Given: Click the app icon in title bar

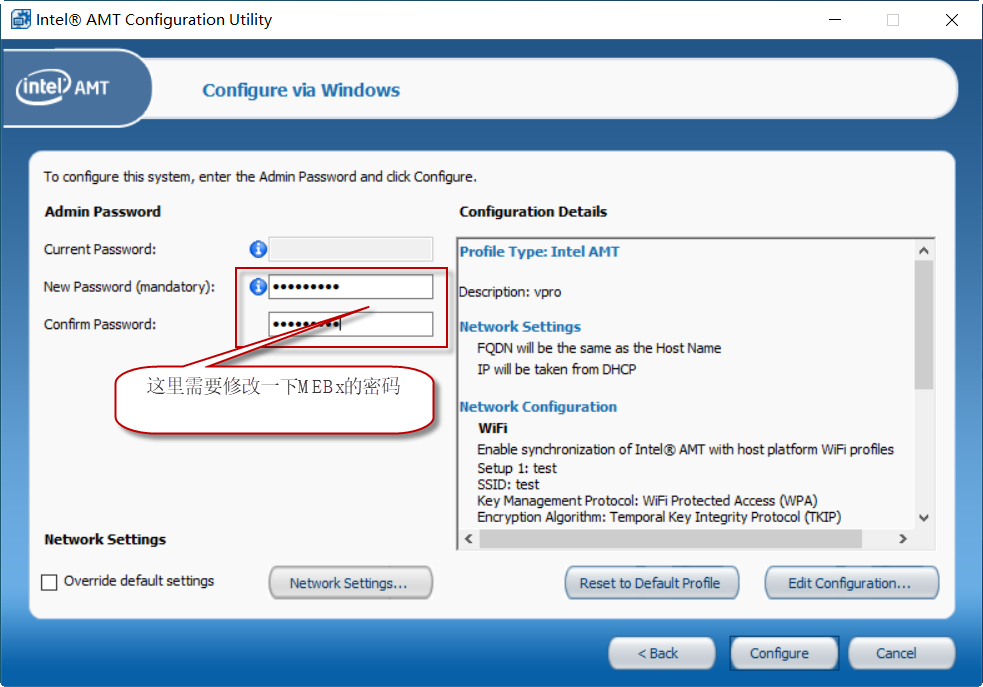Looking at the screenshot, I should 20,19.
